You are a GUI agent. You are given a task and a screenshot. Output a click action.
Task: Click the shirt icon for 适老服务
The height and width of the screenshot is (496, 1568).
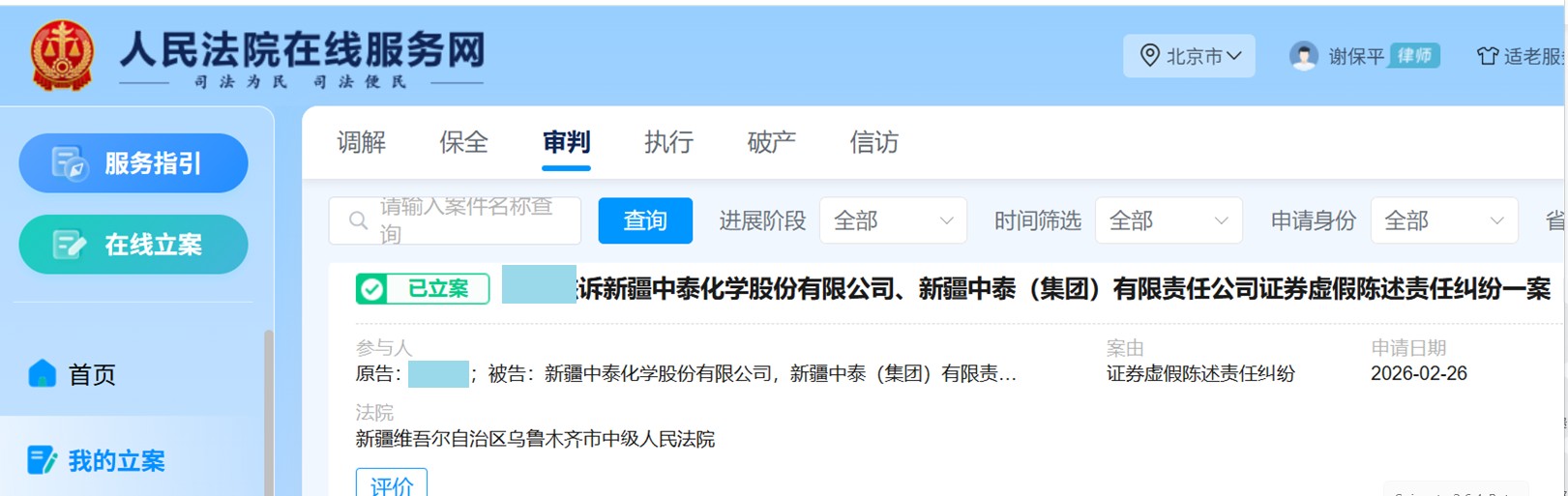pyautogui.click(x=1488, y=56)
